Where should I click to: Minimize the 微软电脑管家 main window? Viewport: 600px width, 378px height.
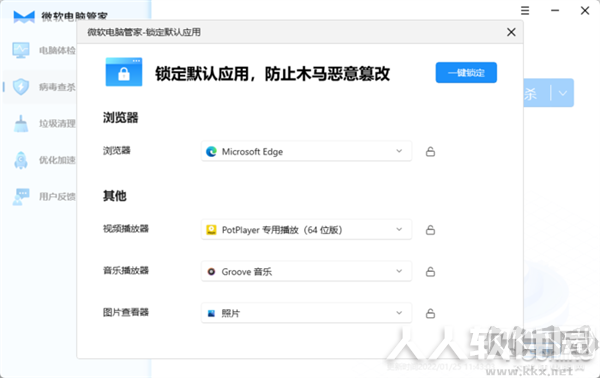tap(555, 11)
